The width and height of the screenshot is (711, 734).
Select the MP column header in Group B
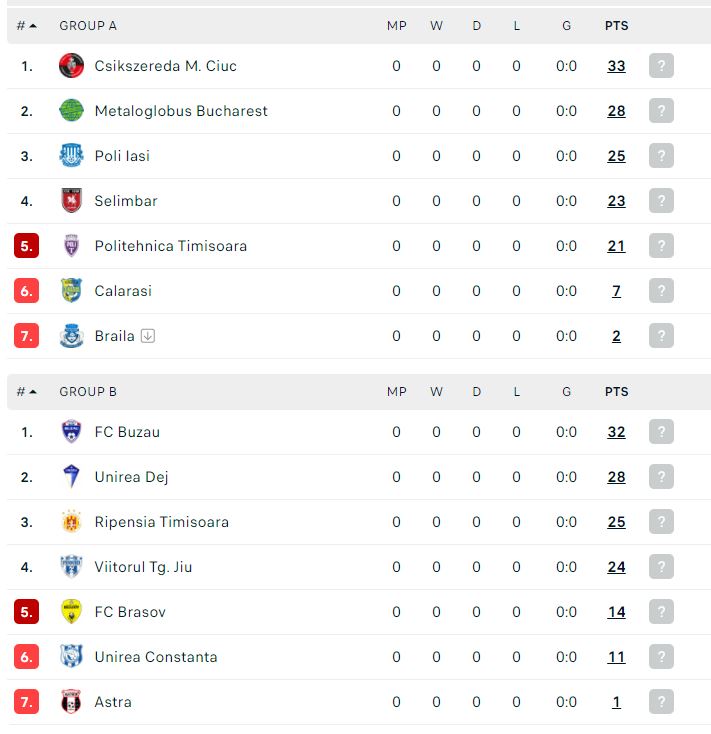396,392
